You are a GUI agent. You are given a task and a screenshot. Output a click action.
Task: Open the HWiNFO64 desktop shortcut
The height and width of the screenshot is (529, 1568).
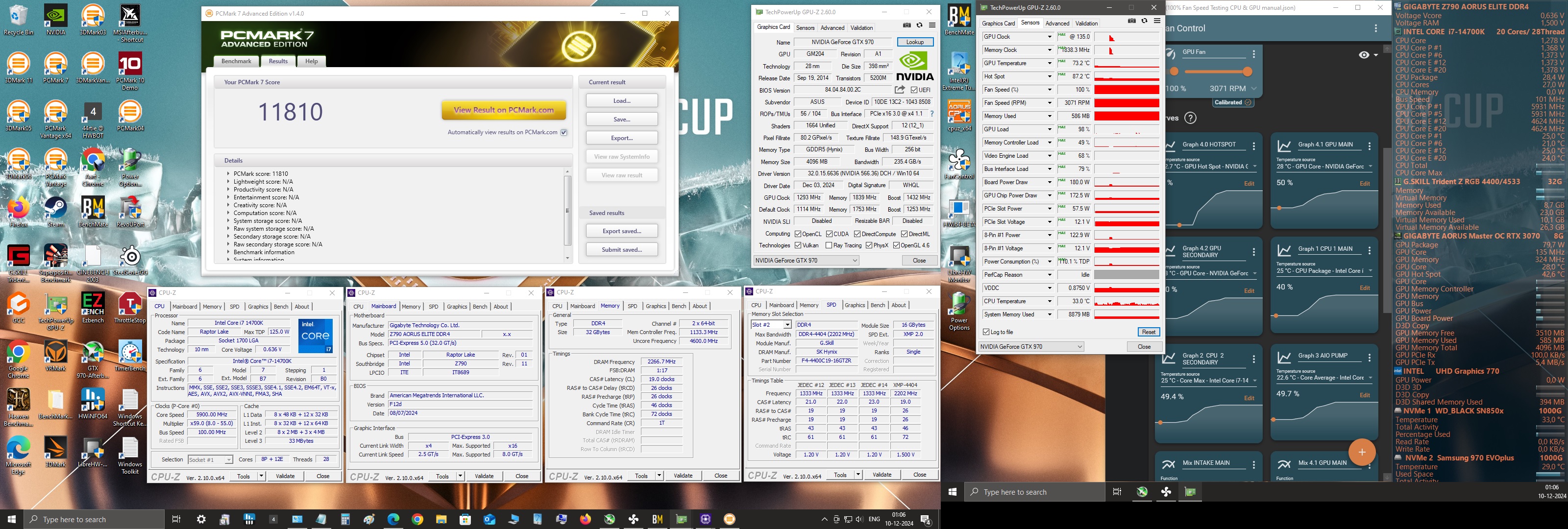pos(93,404)
